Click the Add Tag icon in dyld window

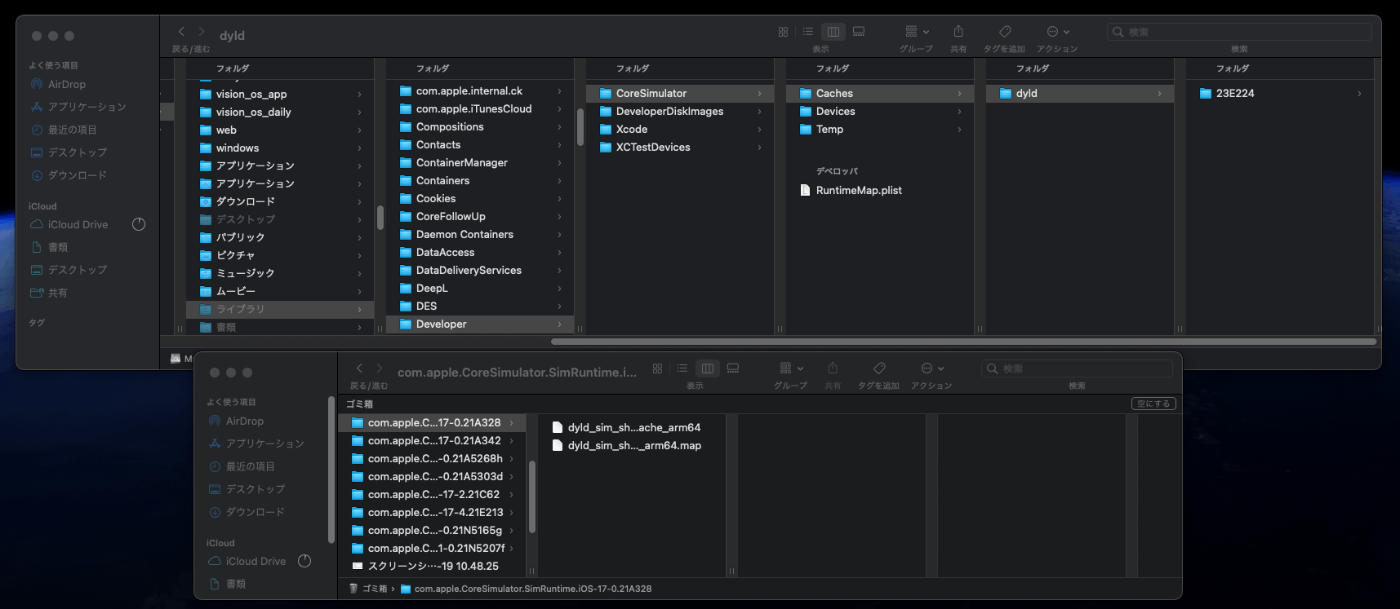(x=1004, y=32)
